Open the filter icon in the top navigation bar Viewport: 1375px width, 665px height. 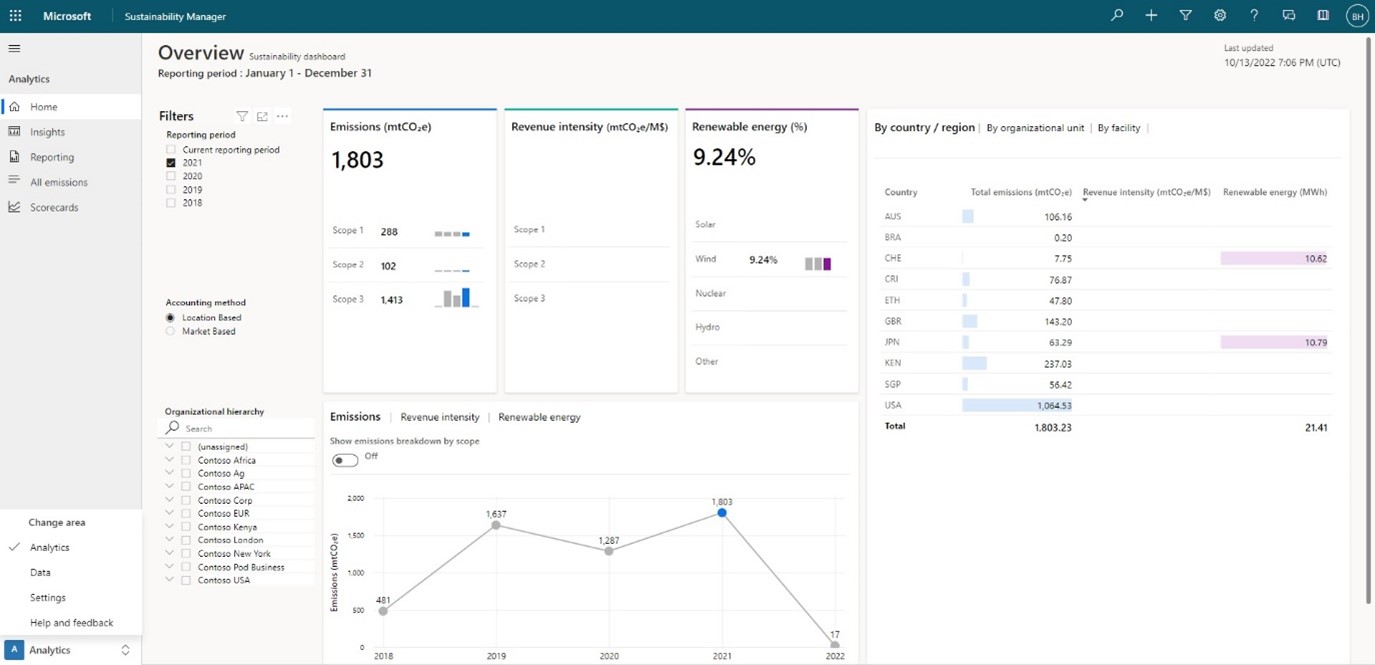click(1186, 15)
